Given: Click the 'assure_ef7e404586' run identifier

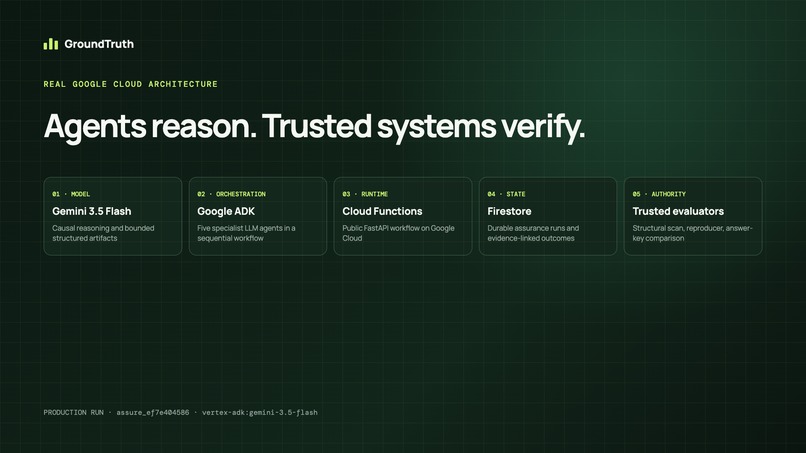Looking at the screenshot, I should coord(153,412).
